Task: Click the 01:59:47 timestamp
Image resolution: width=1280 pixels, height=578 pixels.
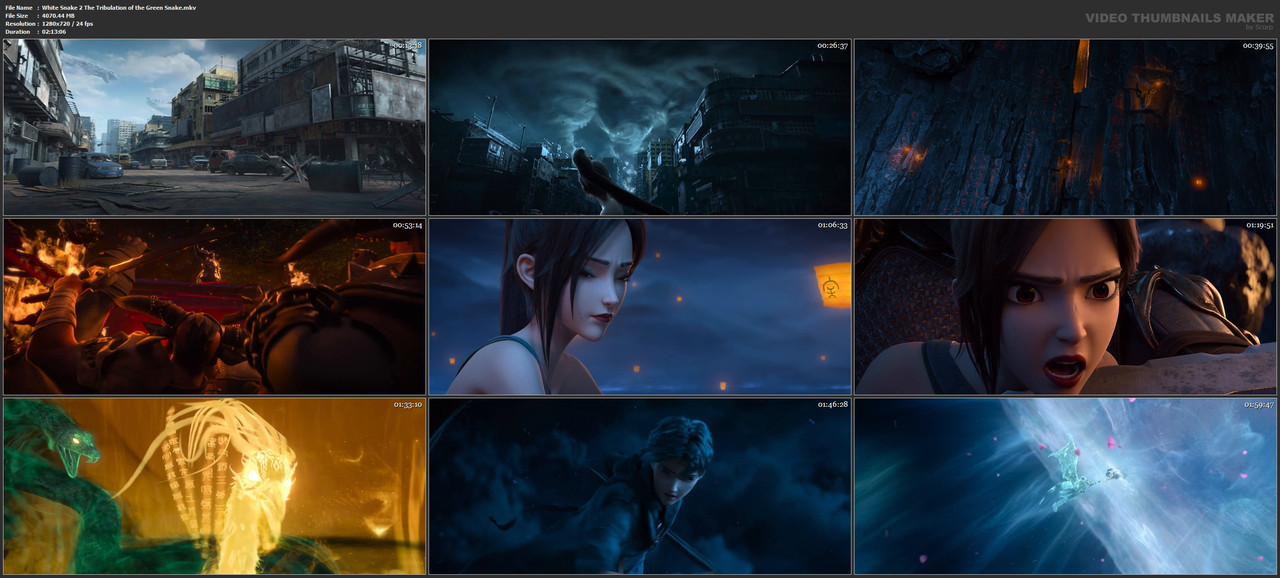Action: (1258, 404)
